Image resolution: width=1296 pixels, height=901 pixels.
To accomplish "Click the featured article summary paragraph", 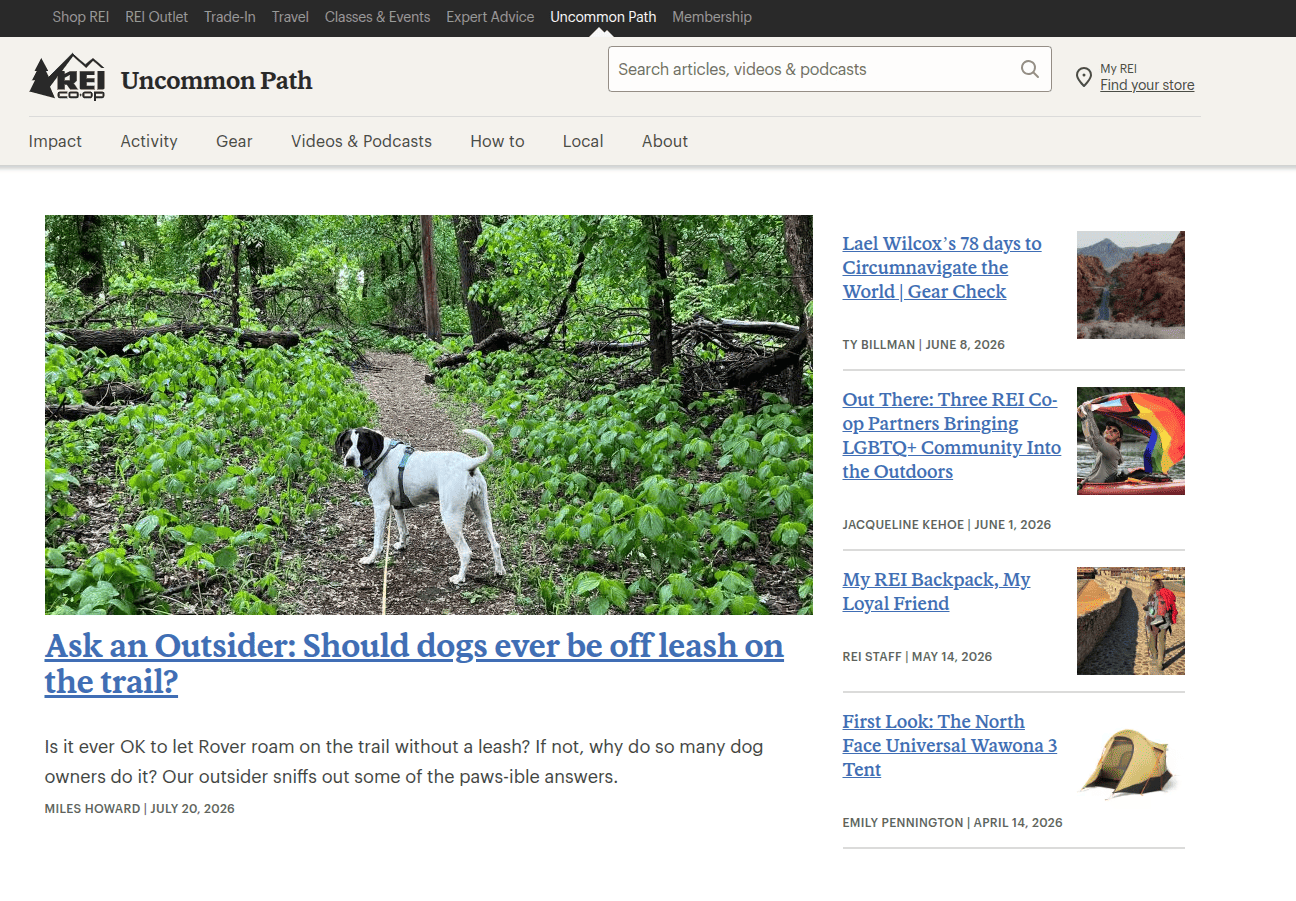I will click(404, 761).
